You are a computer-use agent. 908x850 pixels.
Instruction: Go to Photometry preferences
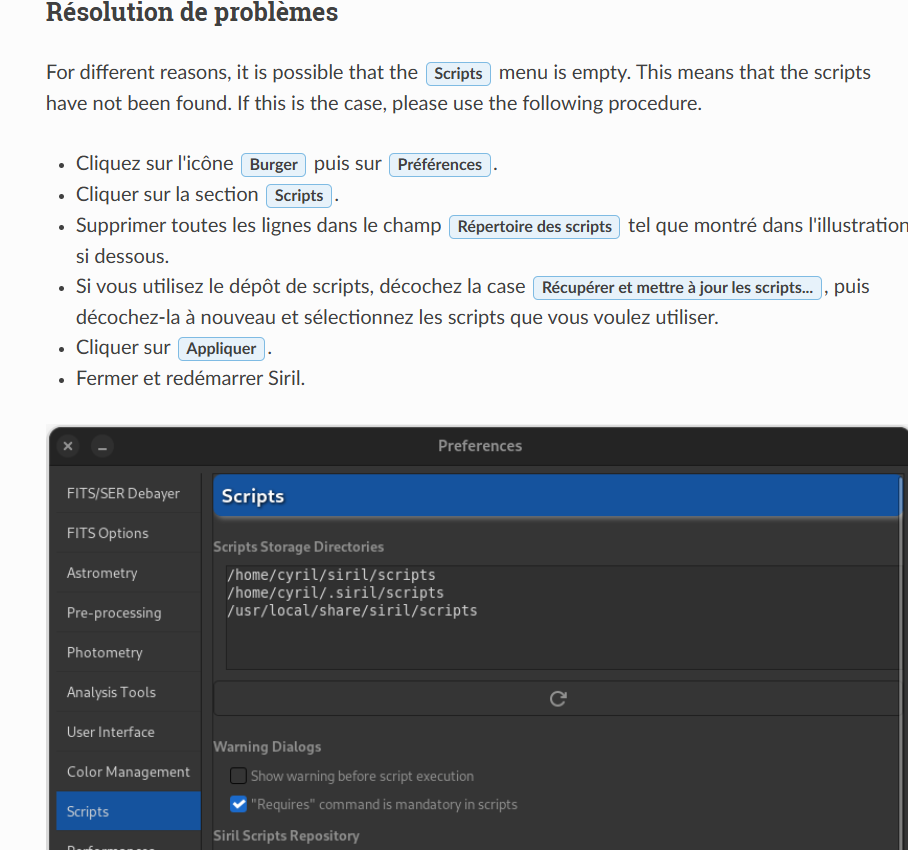click(105, 652)
